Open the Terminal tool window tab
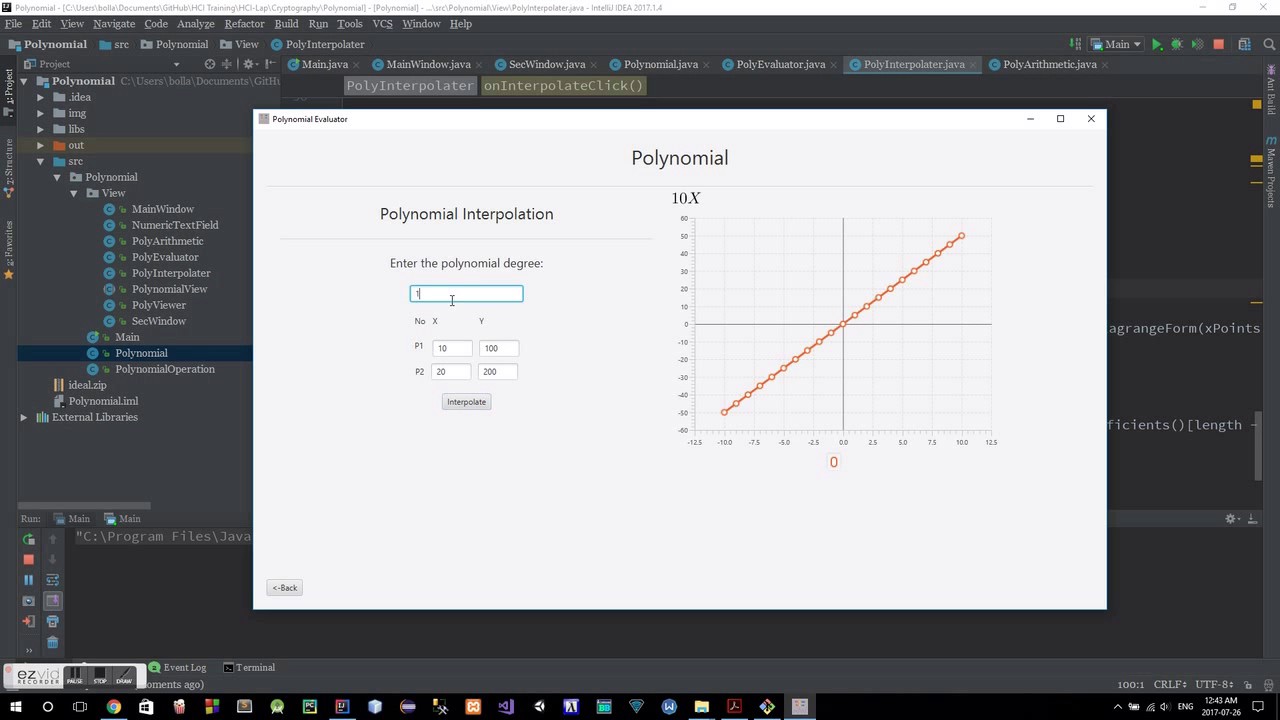Image resolution: width=1280 pixels, height=720 pixels. coord(249,667)
